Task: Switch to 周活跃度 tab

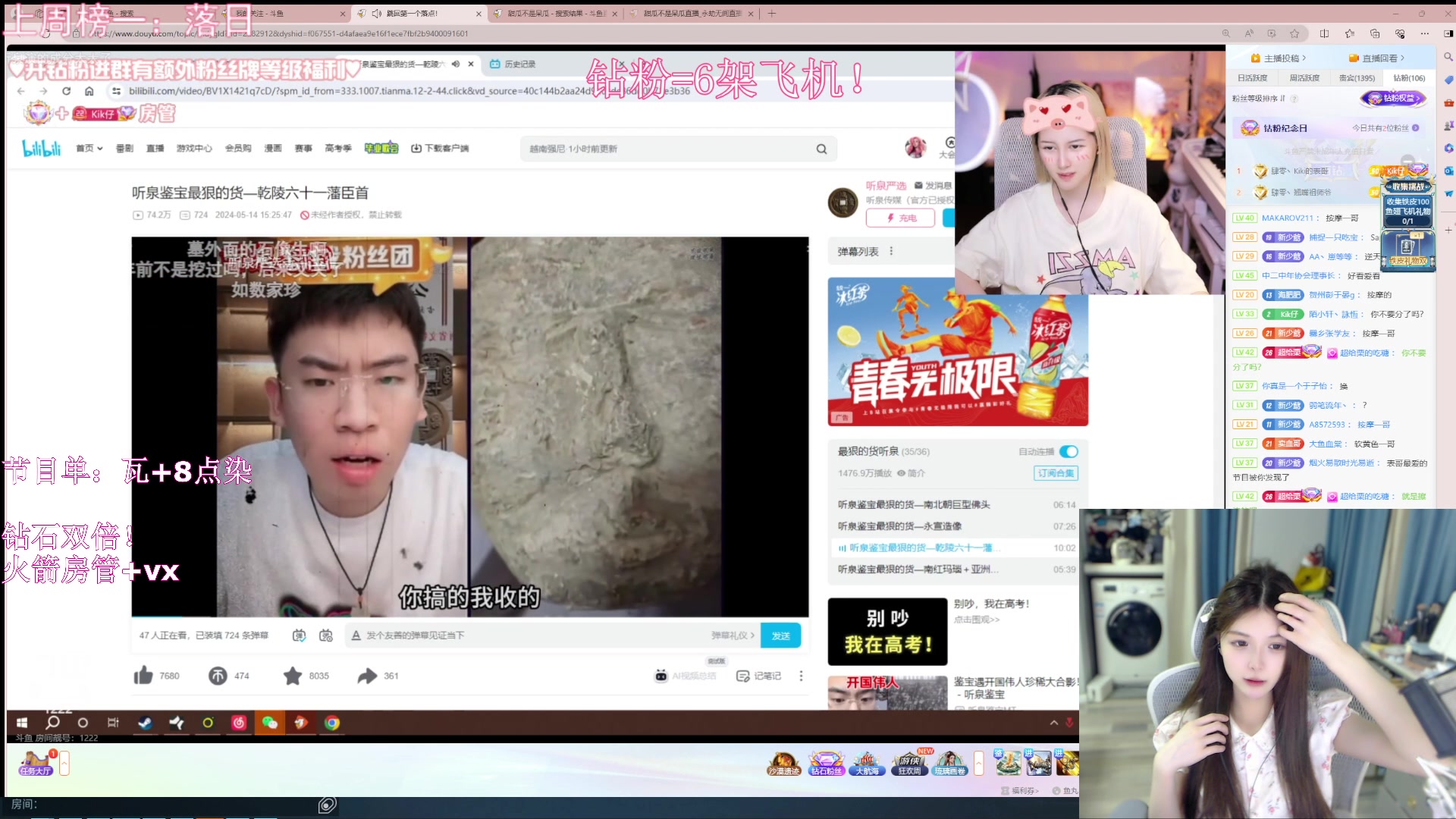Action: [1304, 78]
